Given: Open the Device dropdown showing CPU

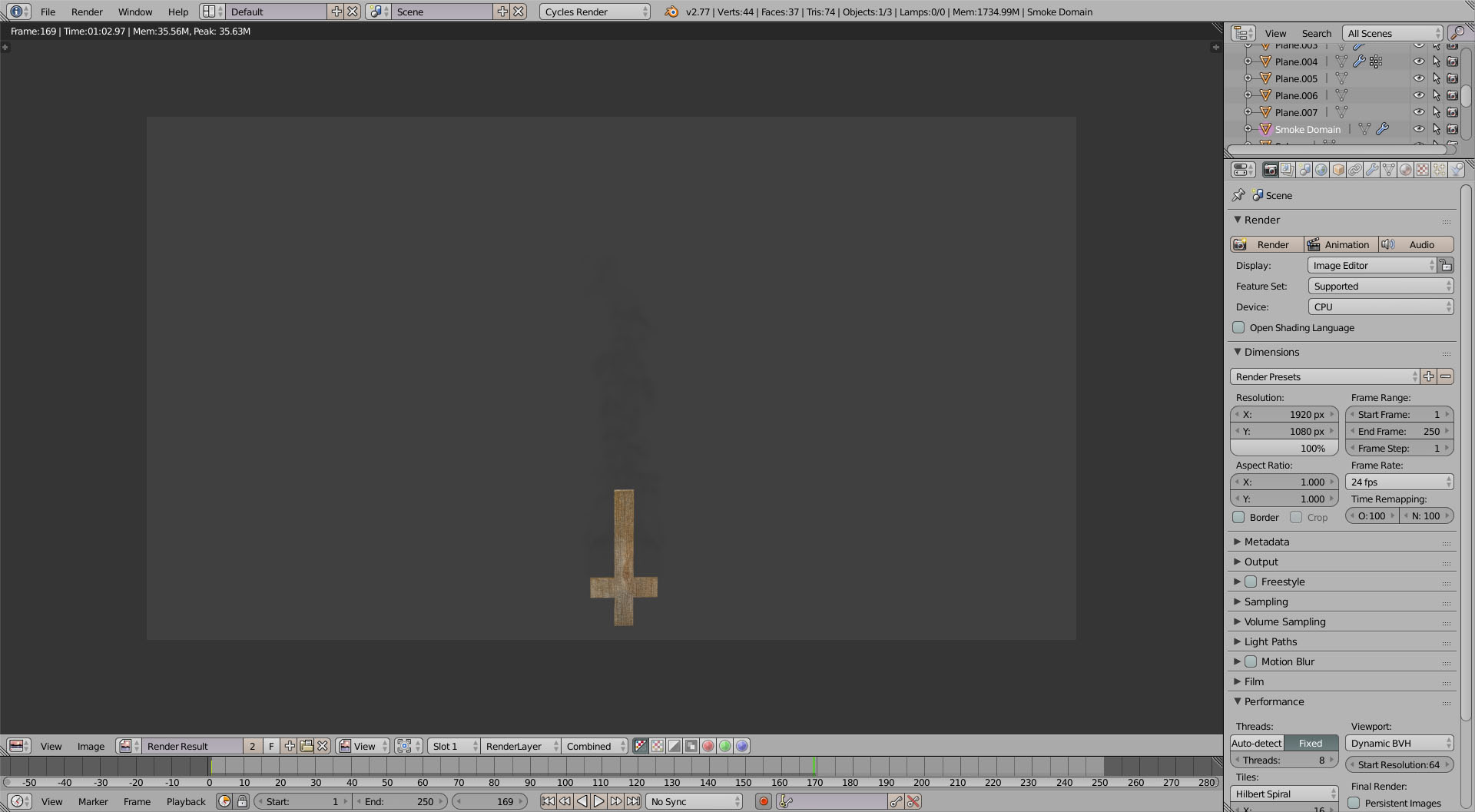Looking at the screenshot, I should click(1381, 307).
